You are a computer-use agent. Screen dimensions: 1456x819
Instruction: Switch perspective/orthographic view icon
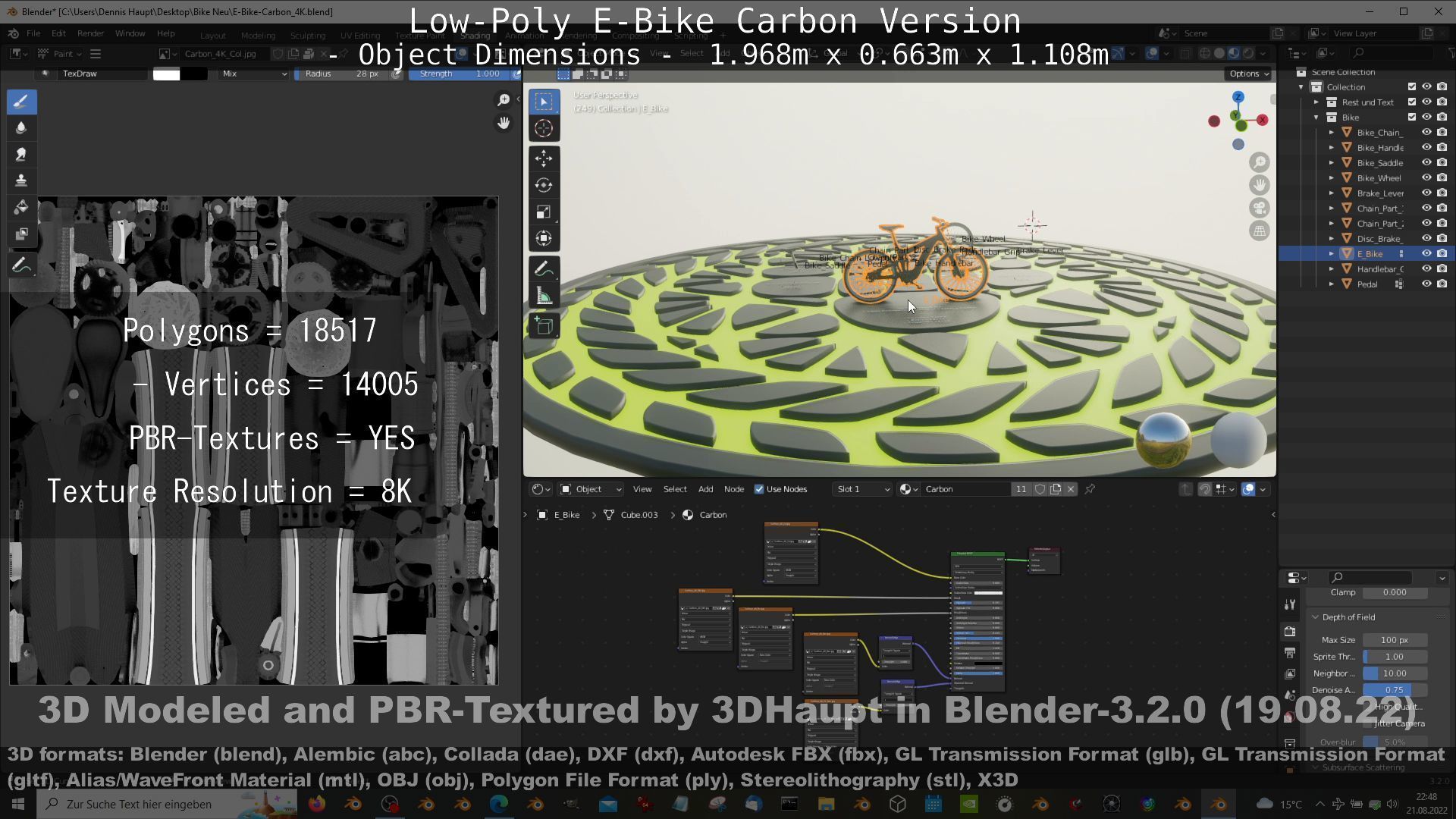click(x=1260, y=231)
